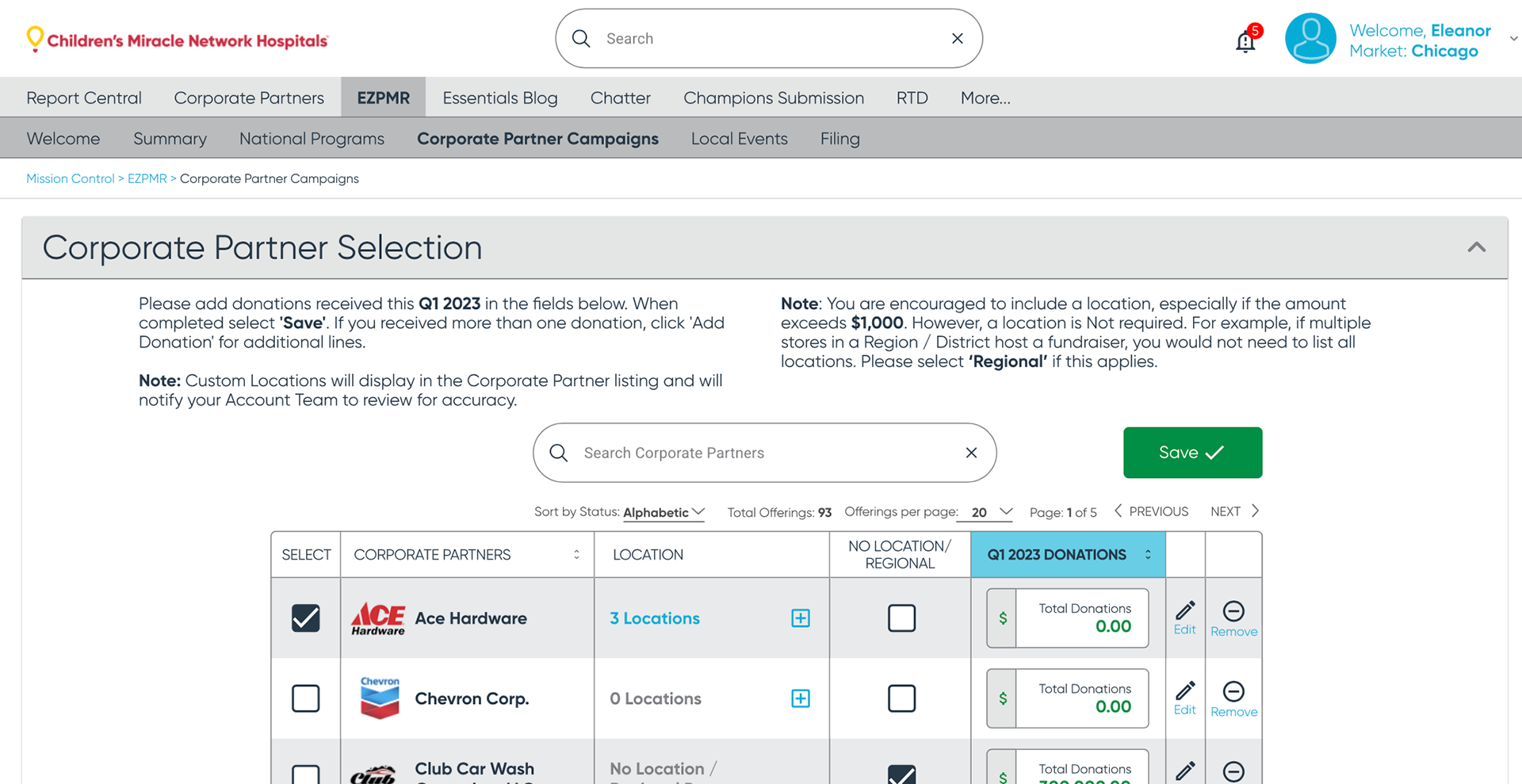This screenshot has height=784, width=1522.
Task: Open the Sort by Status dropdown
Action: (x=663, y=512)
